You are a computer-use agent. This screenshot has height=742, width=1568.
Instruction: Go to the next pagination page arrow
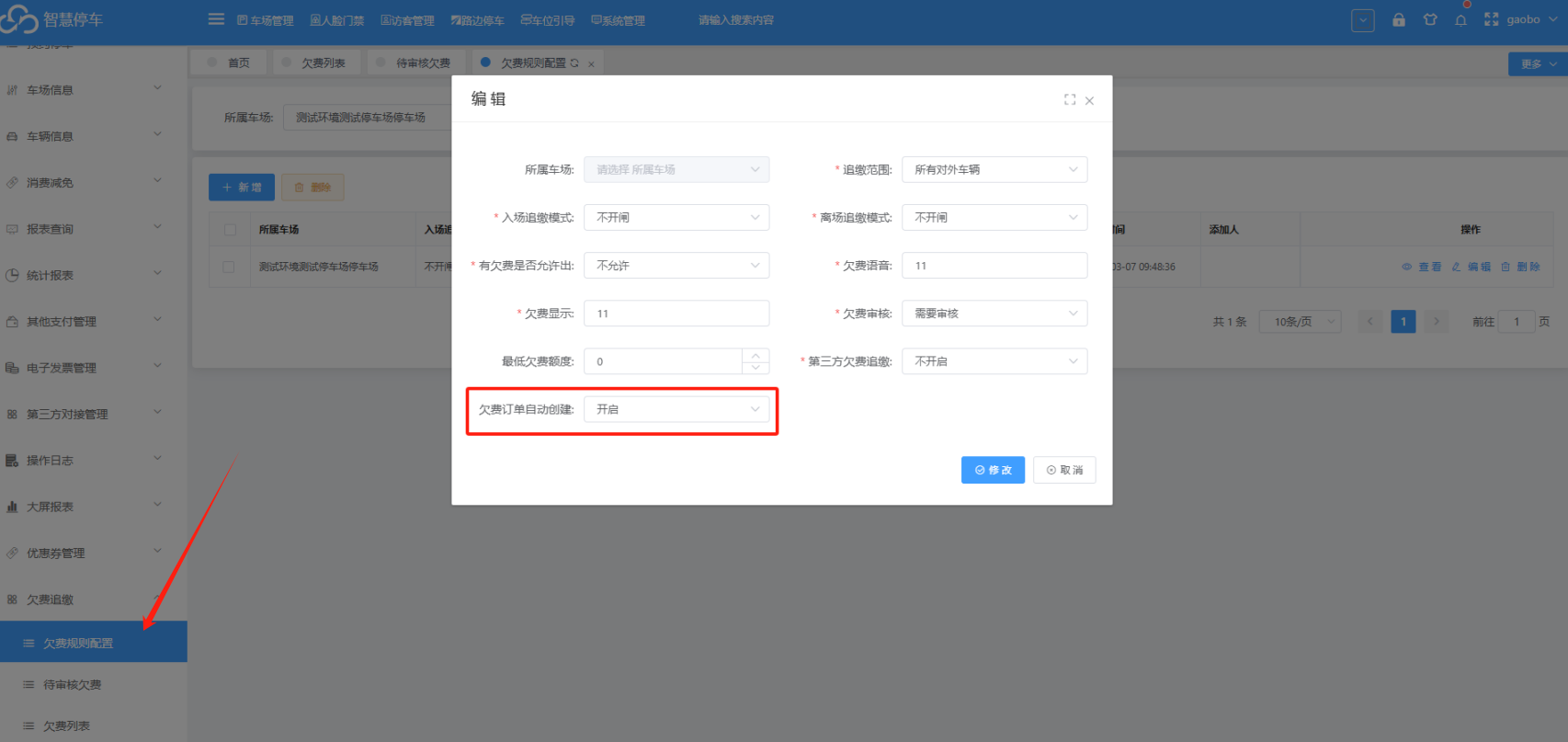point(1436,322)
